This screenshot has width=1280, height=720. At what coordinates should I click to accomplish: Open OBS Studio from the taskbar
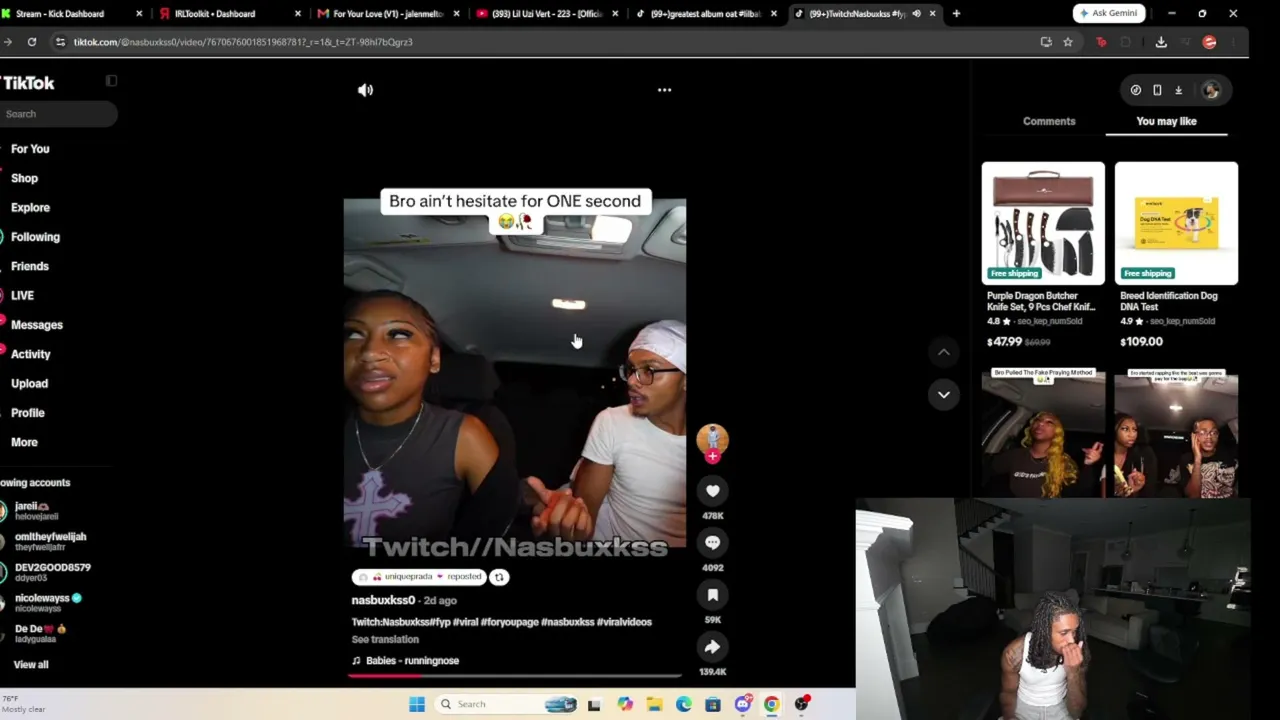tap(801, 704)
